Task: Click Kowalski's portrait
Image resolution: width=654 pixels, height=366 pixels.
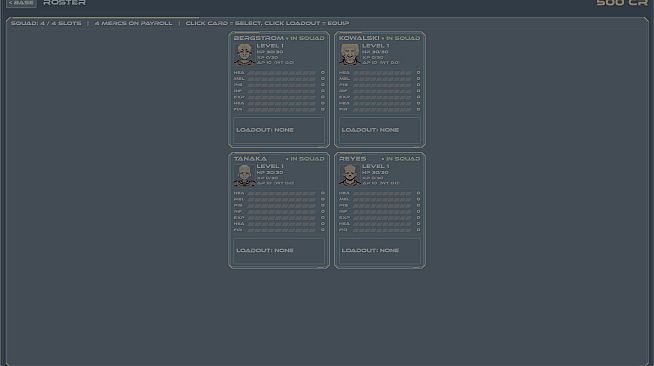Action: pyautogui.click(x=350, y=55)
